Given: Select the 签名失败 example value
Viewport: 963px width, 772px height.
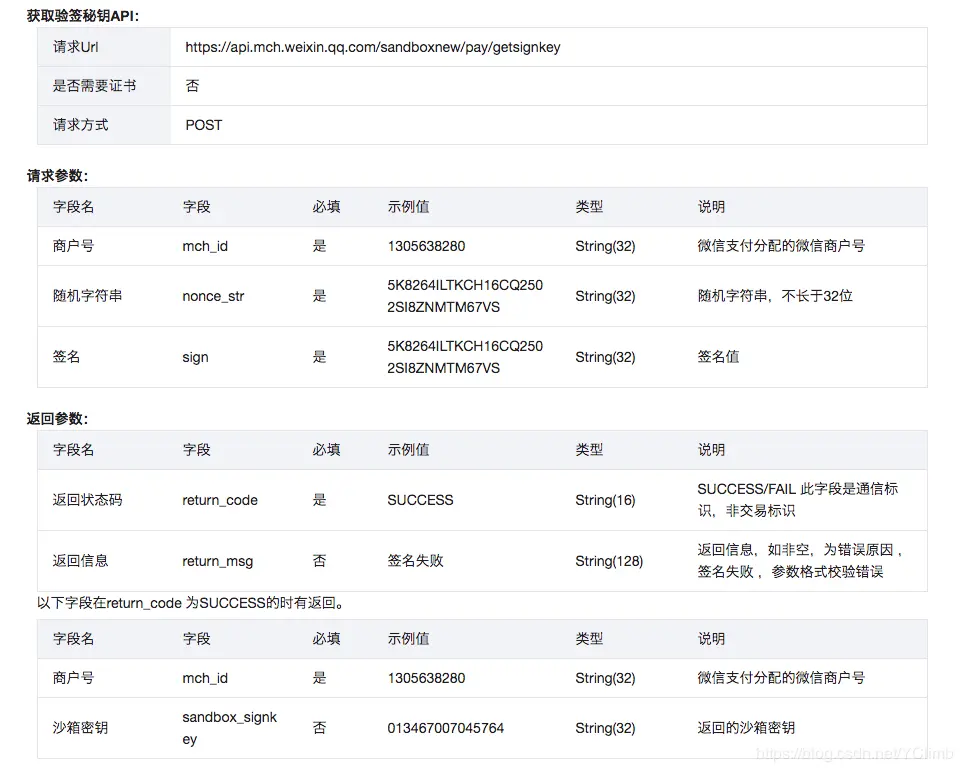Looking at the screenshot, I should 414,561.
